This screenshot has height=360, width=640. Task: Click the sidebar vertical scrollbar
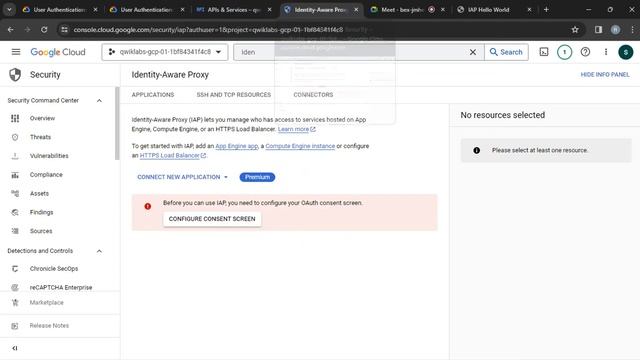click(118, 124)
